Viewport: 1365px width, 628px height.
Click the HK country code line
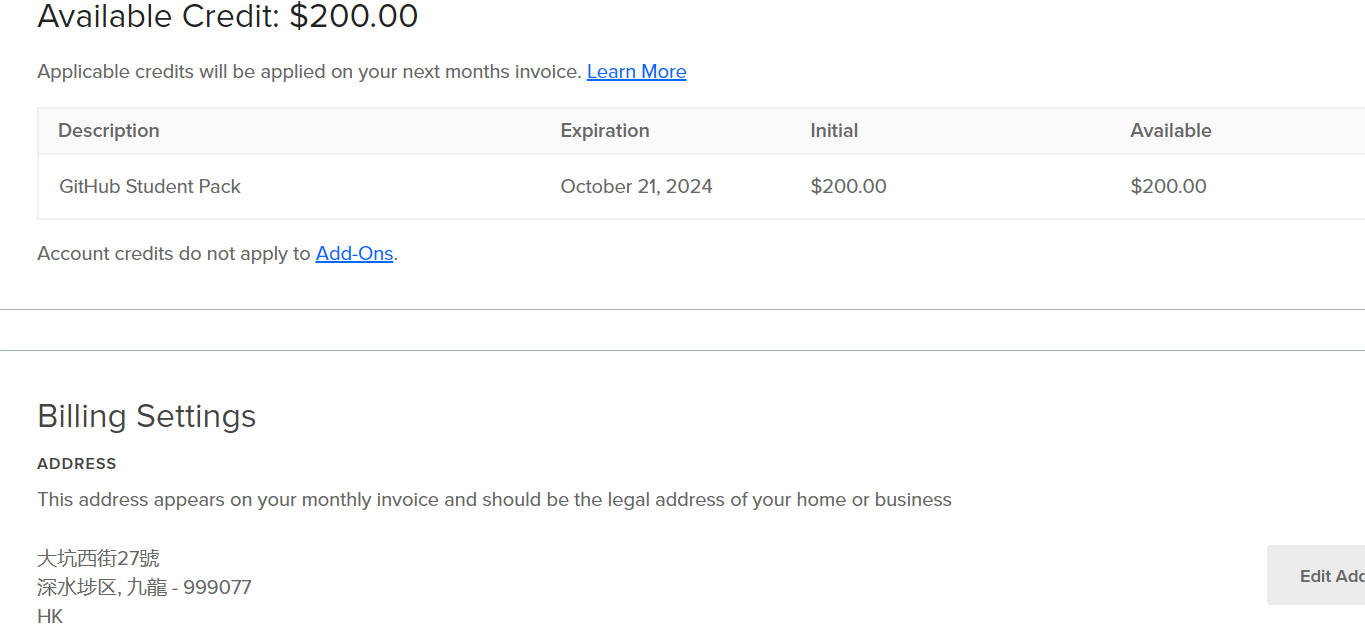point(50,616)
